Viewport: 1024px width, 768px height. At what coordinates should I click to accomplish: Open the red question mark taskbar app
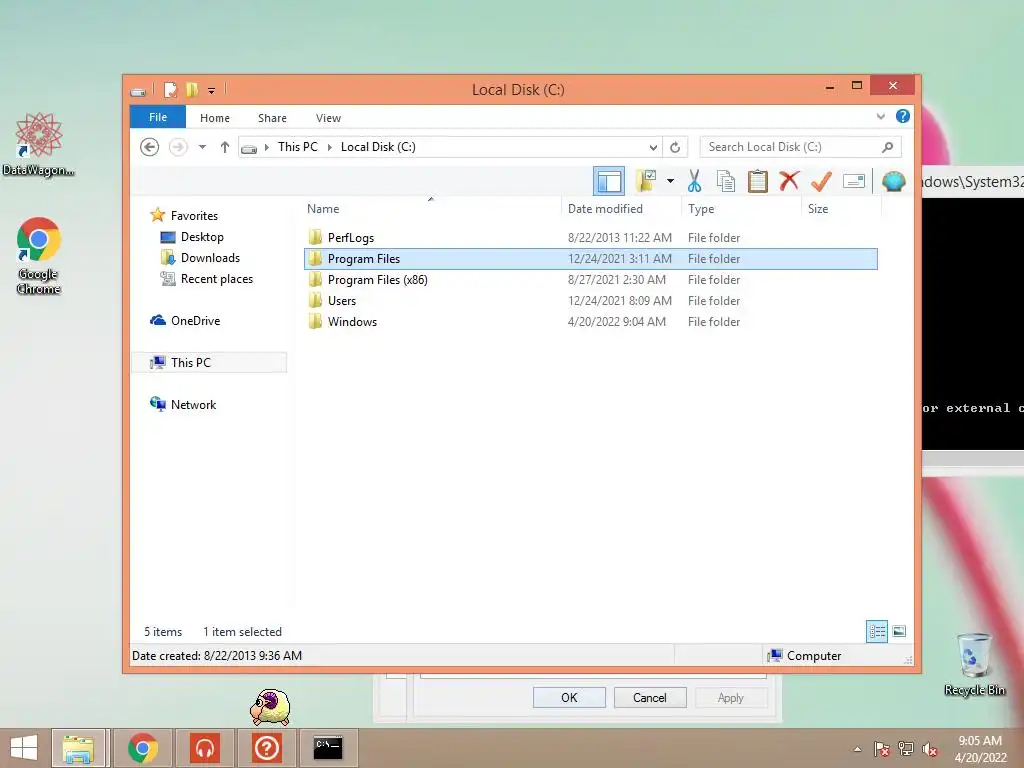[266, 748]
